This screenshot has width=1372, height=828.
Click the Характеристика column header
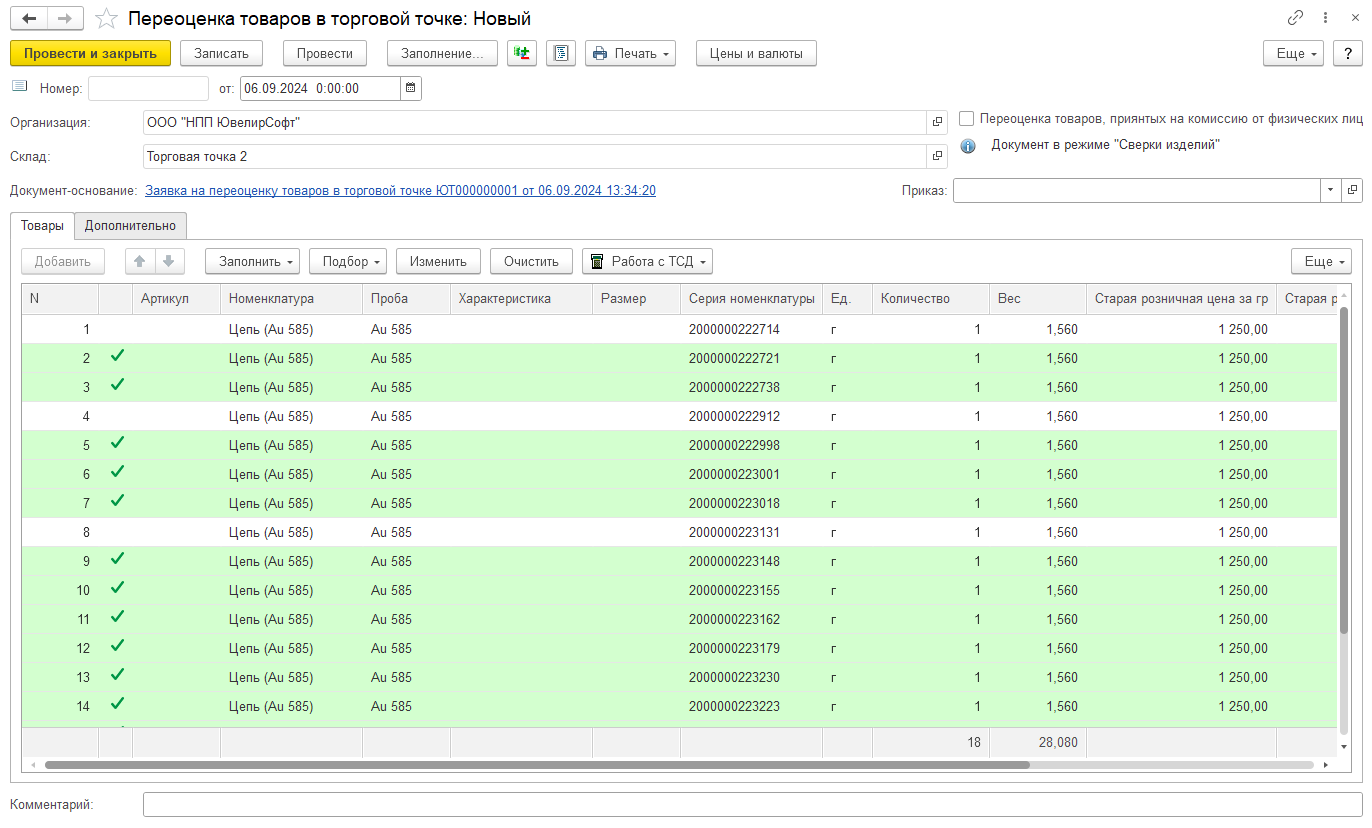coord(521,298)
